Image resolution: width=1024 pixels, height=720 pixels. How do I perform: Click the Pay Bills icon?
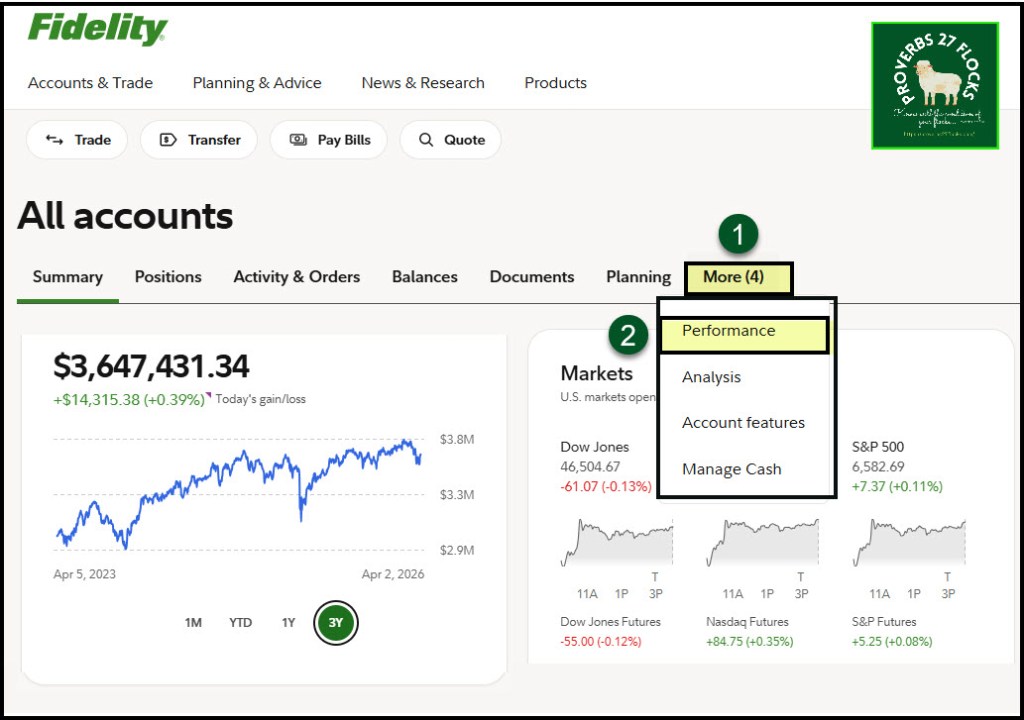(298, 140)
